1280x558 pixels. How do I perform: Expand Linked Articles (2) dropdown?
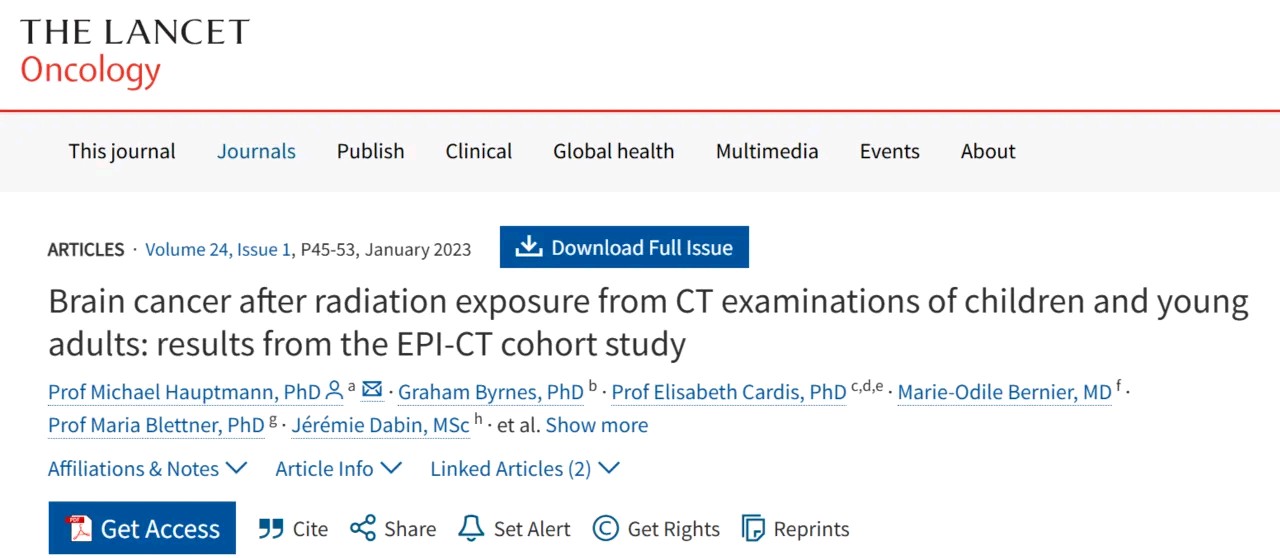[x=524, y=468]
